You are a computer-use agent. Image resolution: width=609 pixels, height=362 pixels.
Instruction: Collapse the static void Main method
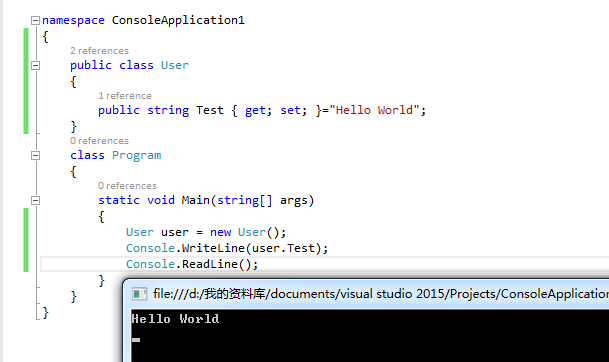(x=35, y=200)
